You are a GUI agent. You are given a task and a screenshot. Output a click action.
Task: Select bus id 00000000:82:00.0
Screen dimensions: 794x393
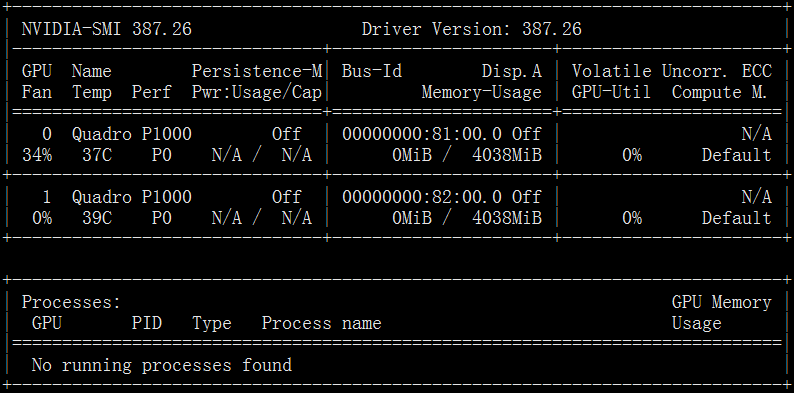[x=422, y=197]
